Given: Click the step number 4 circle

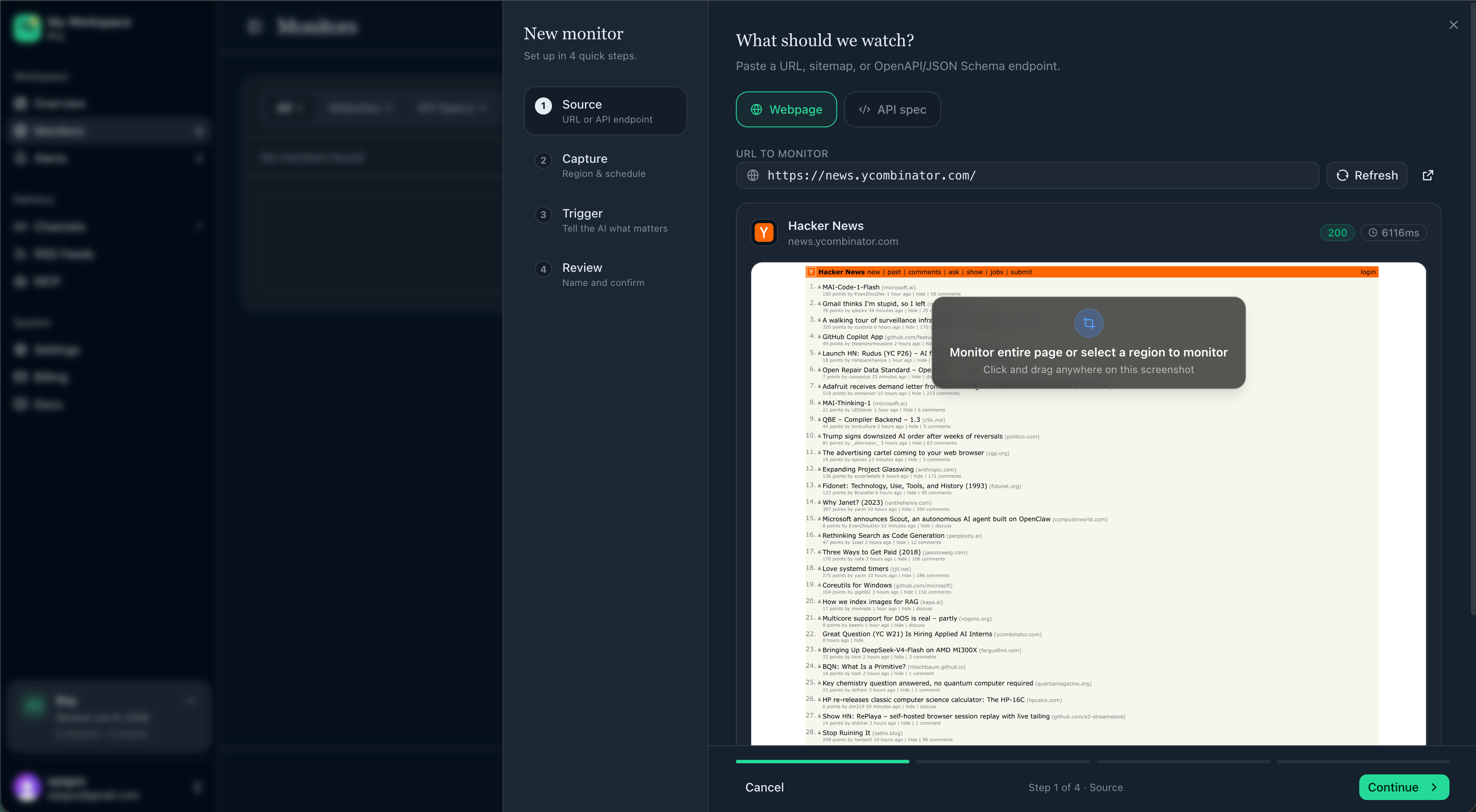Looking at the screenshot, I should pyautogui.click(x=543, y=269).
